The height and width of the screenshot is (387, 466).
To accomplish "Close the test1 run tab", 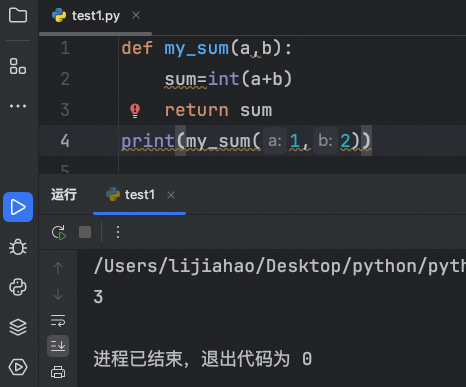I will (x=171, y=195).
